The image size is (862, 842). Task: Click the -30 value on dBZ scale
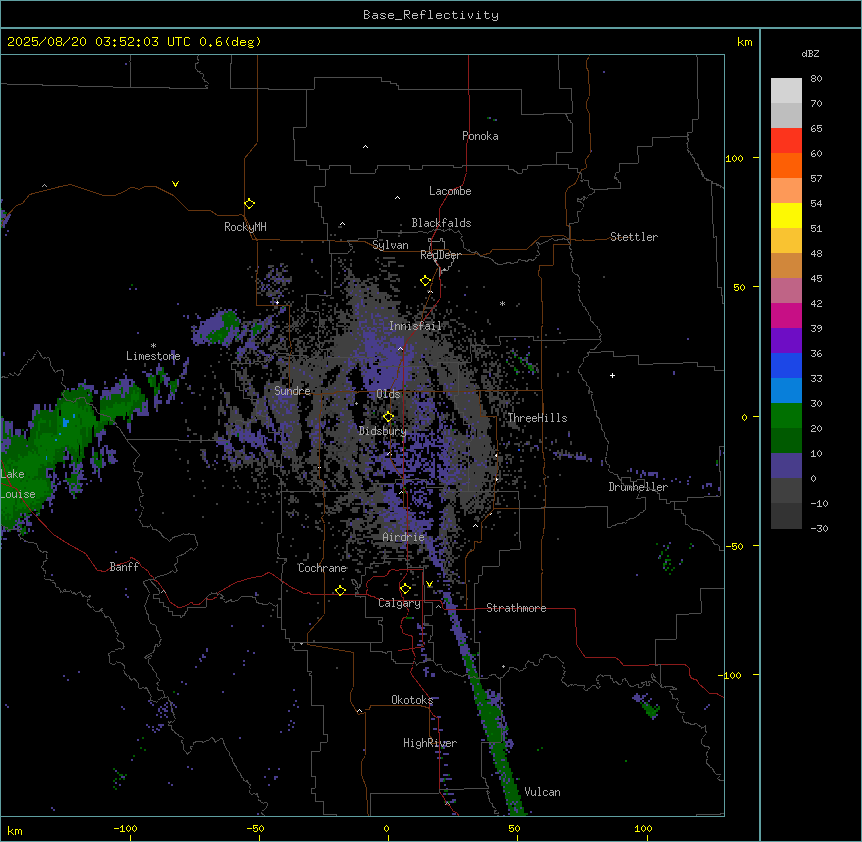(x=819, y=529)
